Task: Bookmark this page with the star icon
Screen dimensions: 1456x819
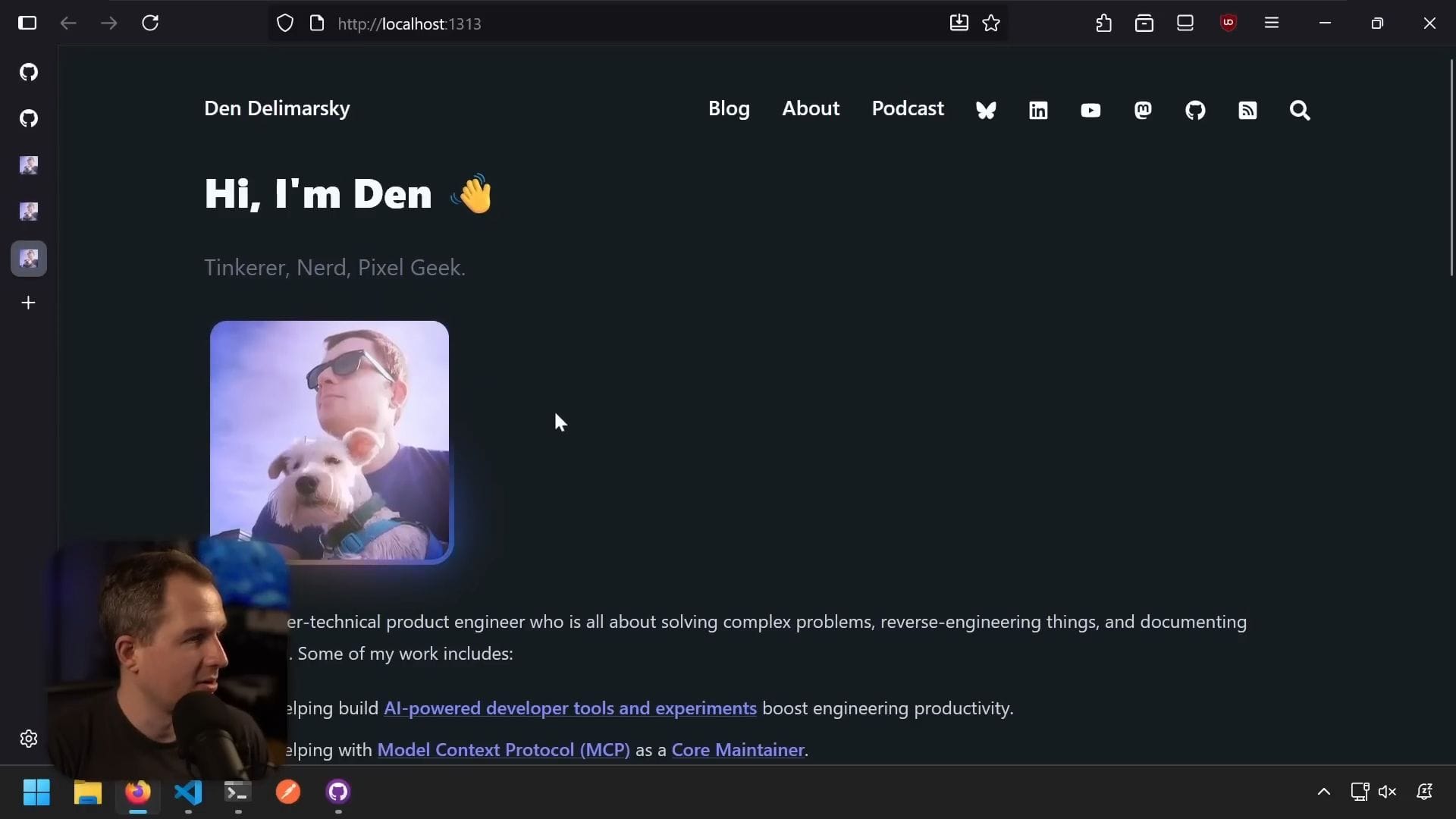Action: (x=991, y=24)
